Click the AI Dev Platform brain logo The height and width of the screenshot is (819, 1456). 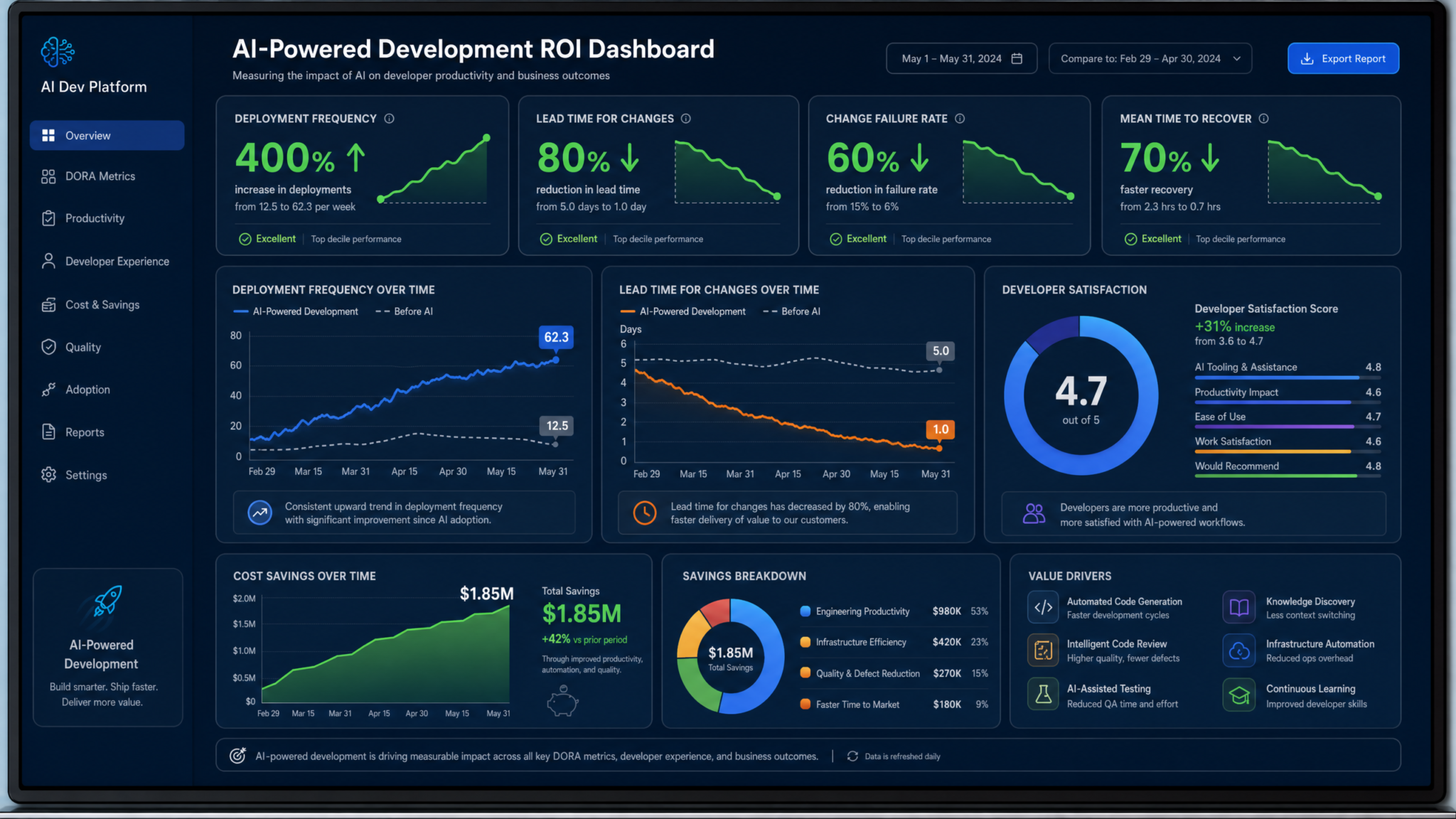pyautogui.click(x=58, y=53)
